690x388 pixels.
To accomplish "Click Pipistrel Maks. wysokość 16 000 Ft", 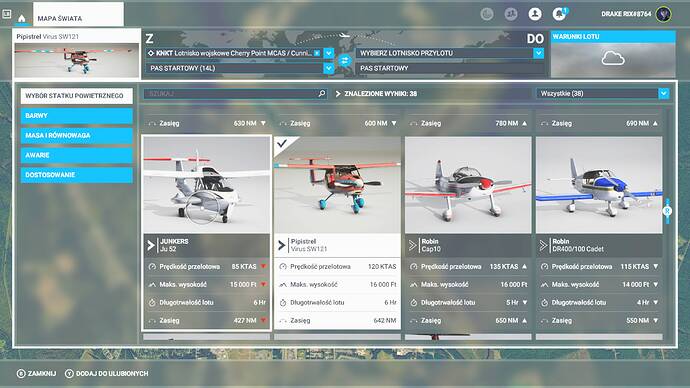I will click(338, 285).
